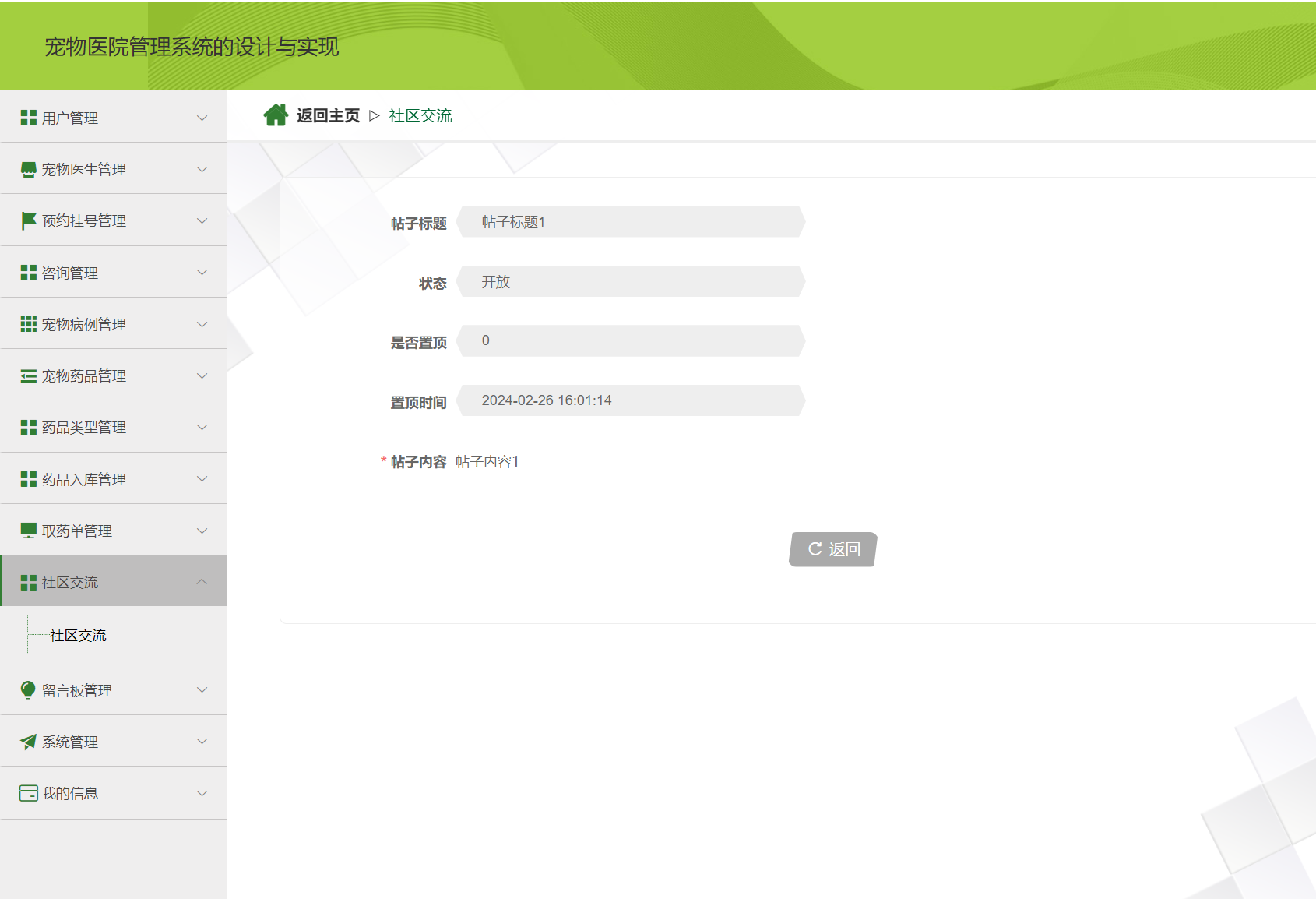Expand 药品入库管理 chevron arrow
This screenshot has height=899, width=1316.
tap(202, 478)
